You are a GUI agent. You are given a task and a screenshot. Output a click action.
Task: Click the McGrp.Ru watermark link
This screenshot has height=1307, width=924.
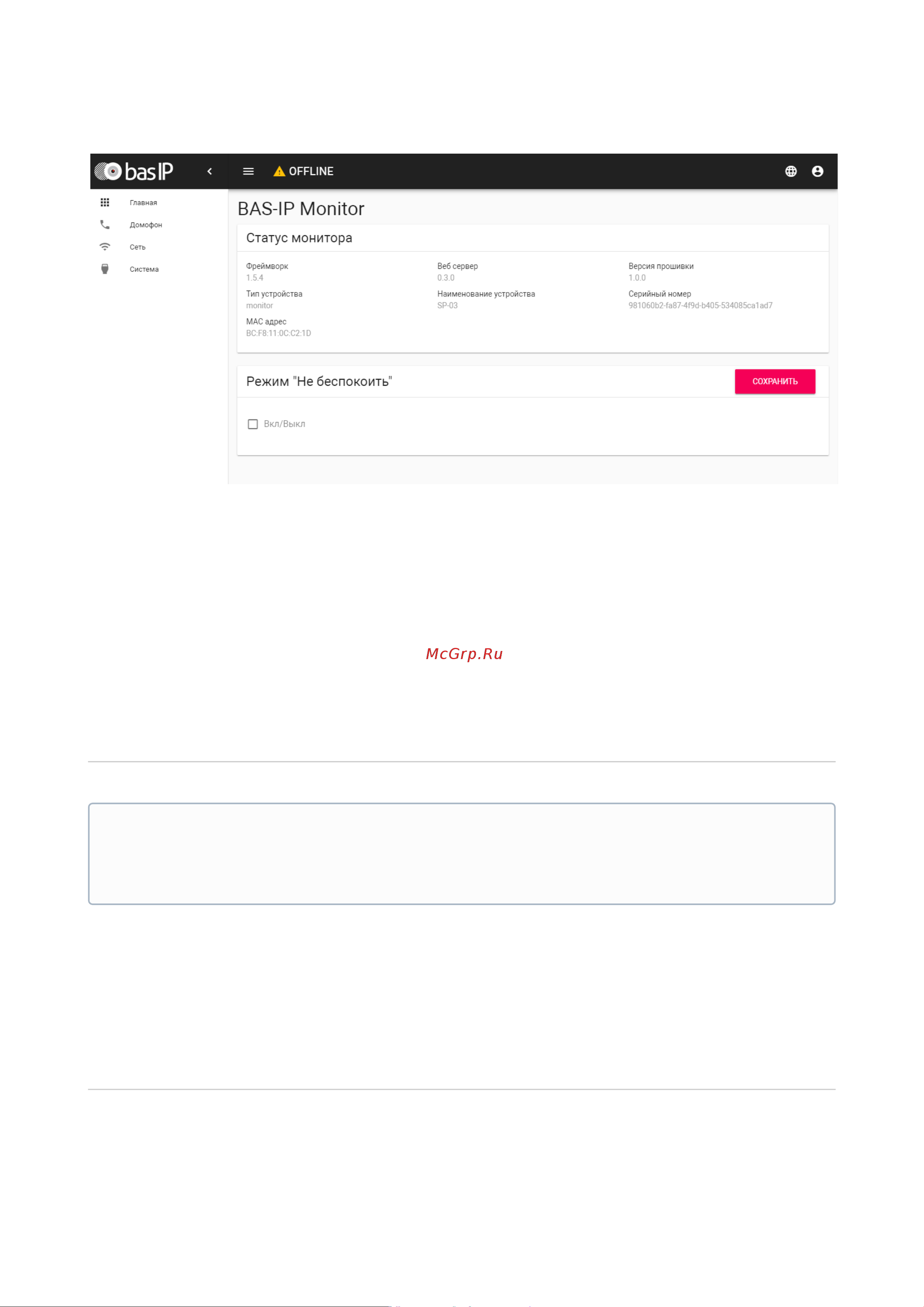pyautogui.click(x=464, y=654)
